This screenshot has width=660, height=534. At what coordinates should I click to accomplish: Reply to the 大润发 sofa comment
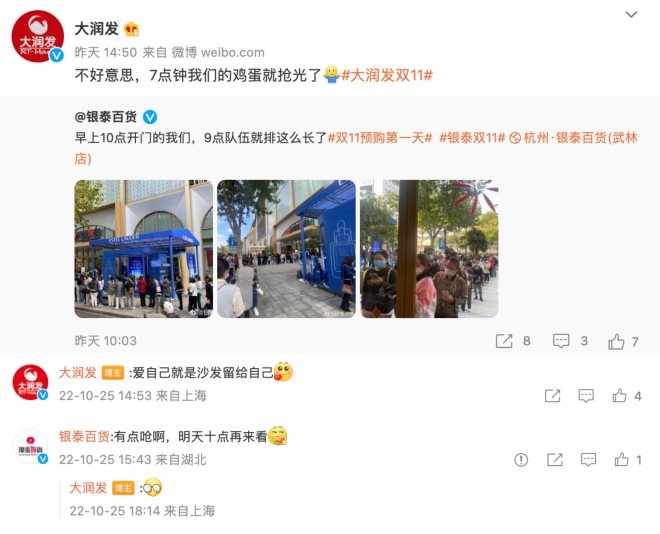(x=586, y=396)
